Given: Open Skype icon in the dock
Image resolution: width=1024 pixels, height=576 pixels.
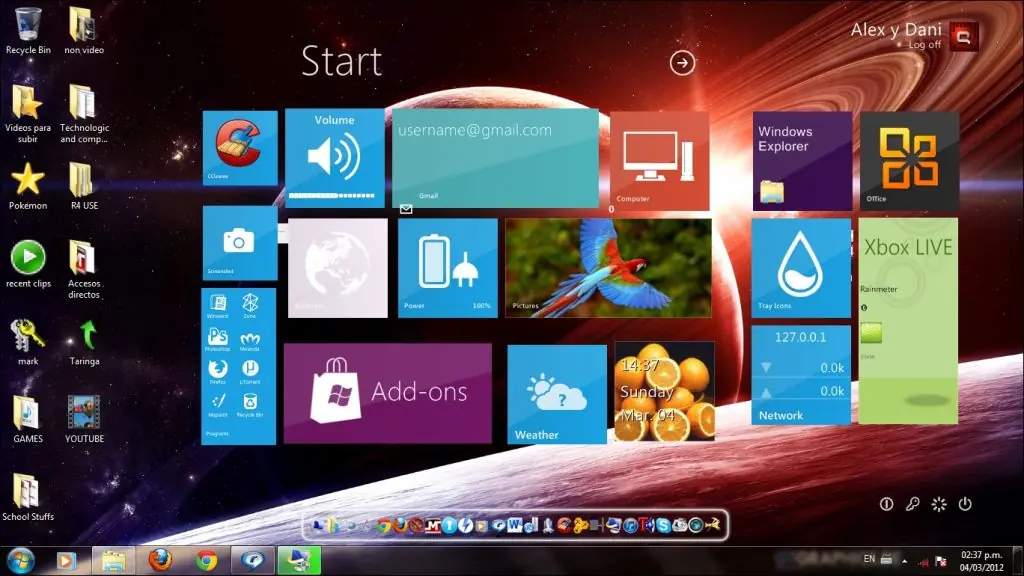Looking at the screenshot, I should [663, 525].
